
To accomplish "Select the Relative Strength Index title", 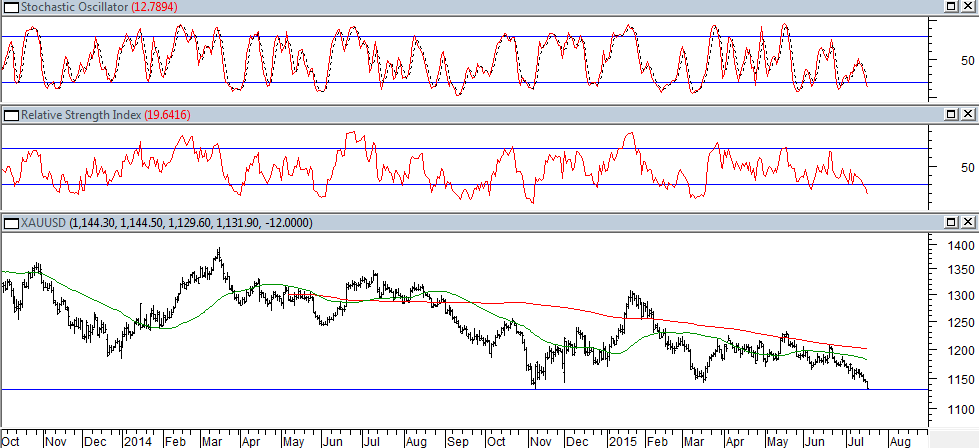I will [x=81, y=116].
